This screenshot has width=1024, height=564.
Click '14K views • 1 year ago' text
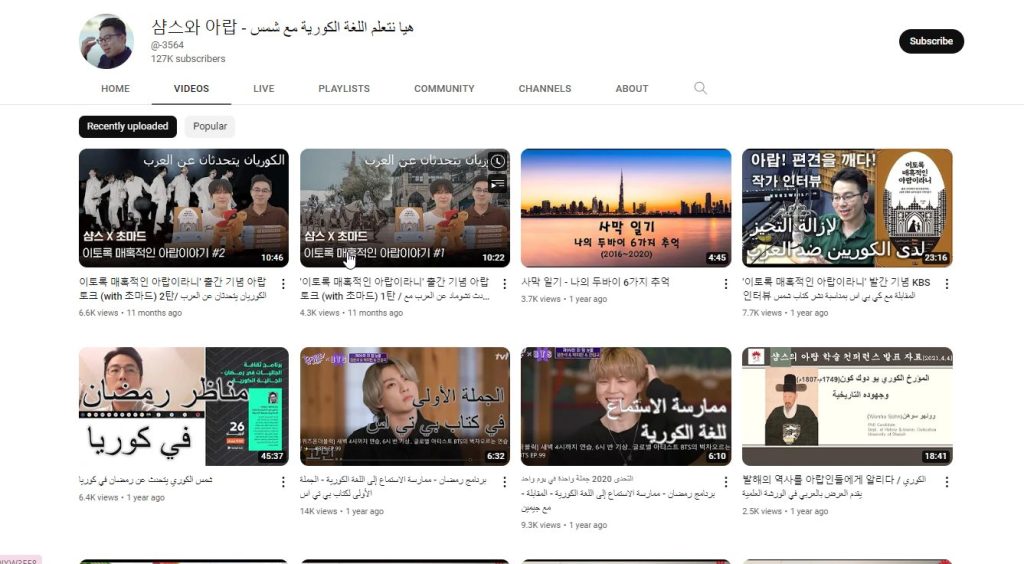(x=342, y=511)
